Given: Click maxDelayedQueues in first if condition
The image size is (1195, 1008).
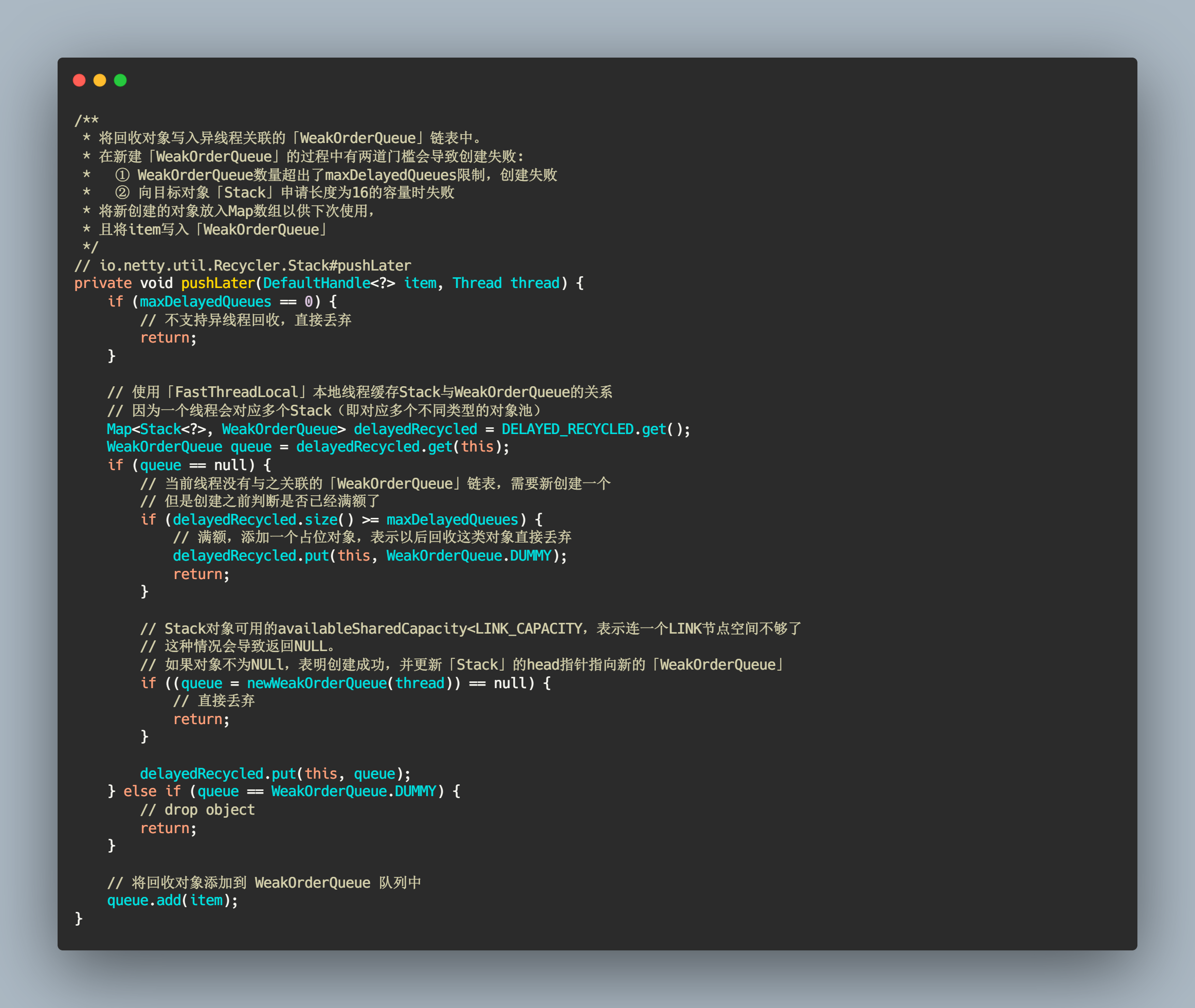Looking at the screenshot, I should pyautogui.click(x=206, y=302).
